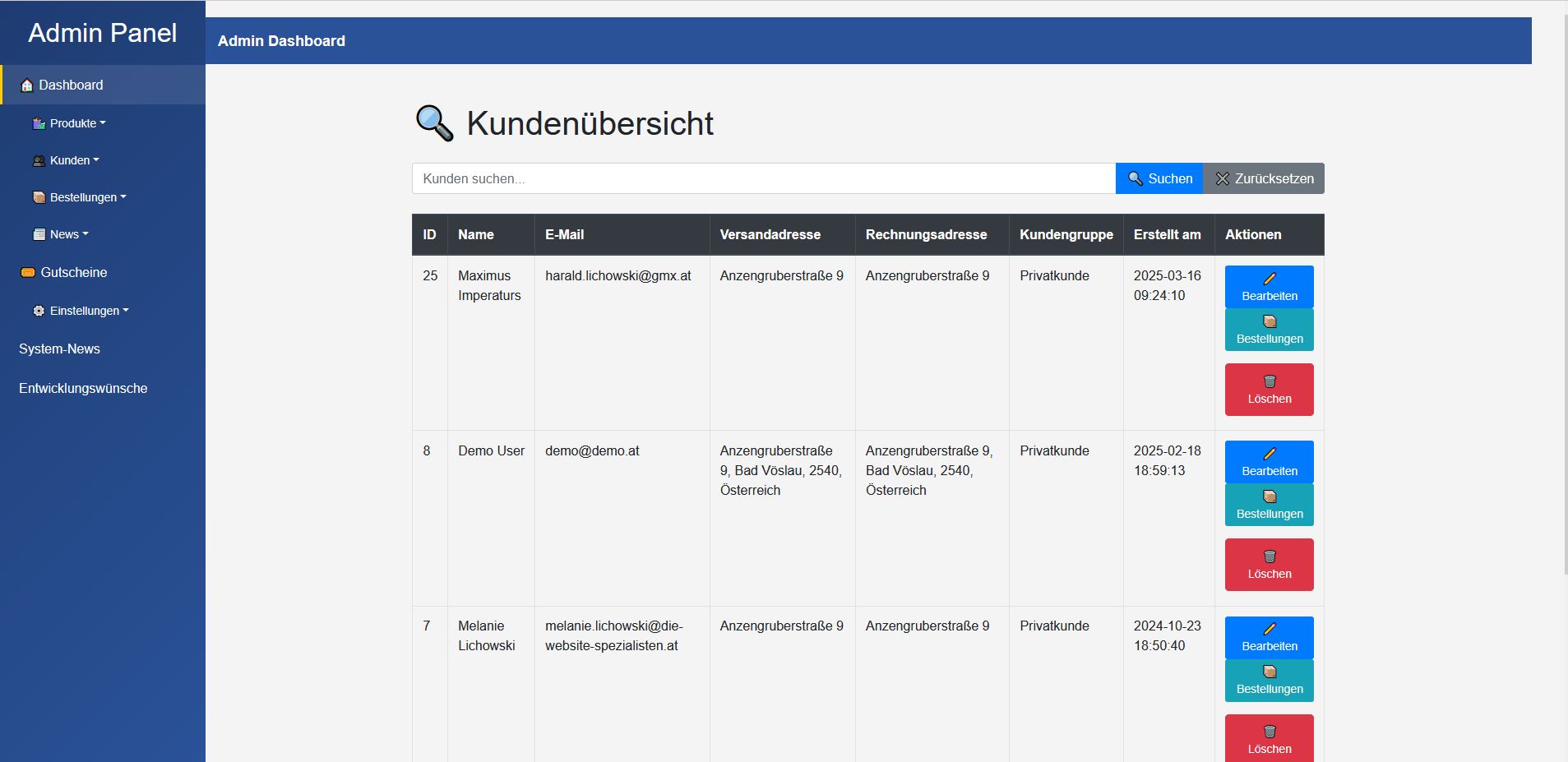Open the News dropdown menu
Viewport: 1568px width, 762px height.
pyautogui.click(x=68, y=234)
